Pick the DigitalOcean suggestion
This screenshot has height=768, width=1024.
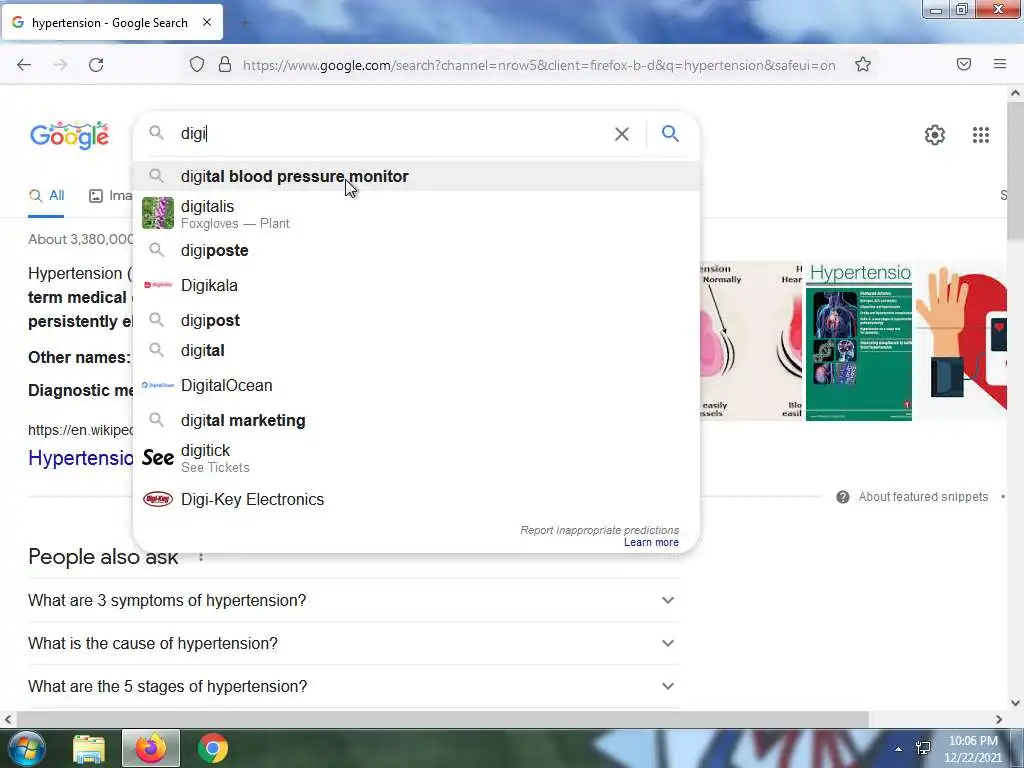coord(416,385)
